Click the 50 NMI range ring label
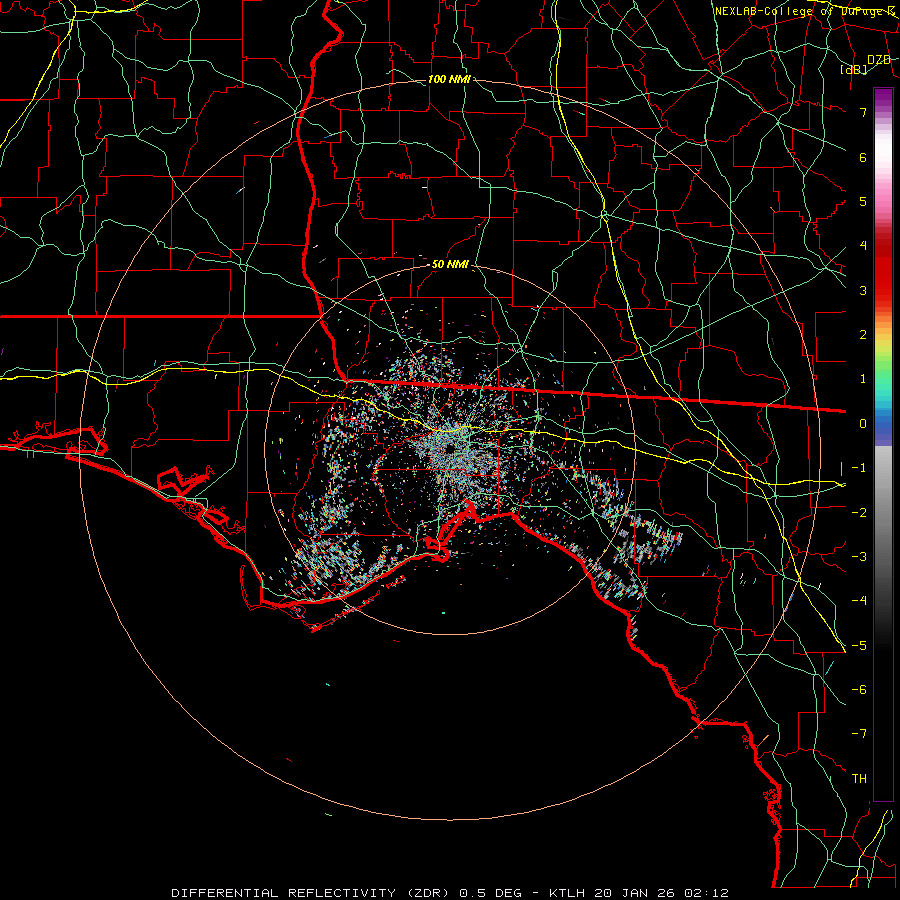 450,264
